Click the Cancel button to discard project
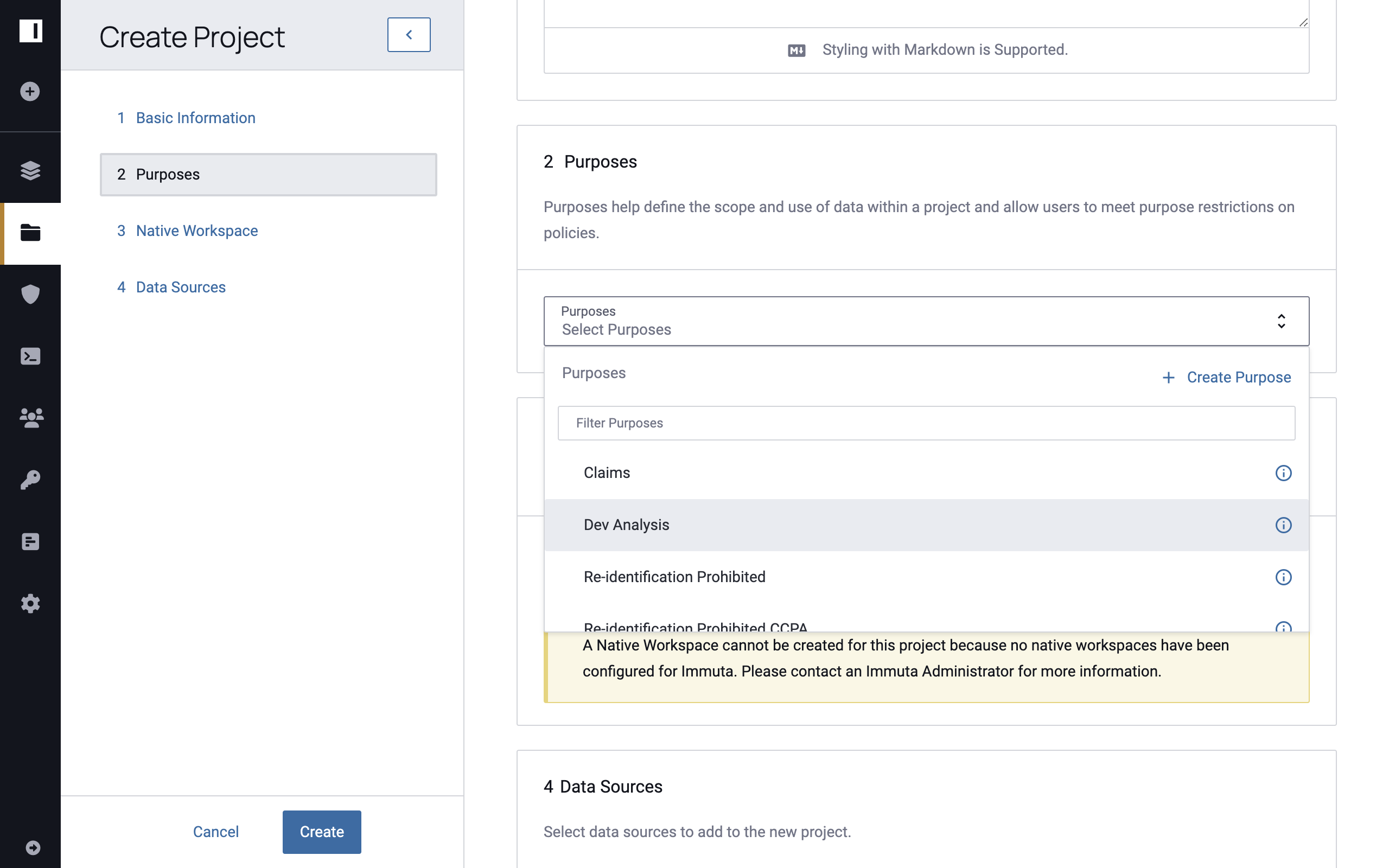 [x=216, y=832]
